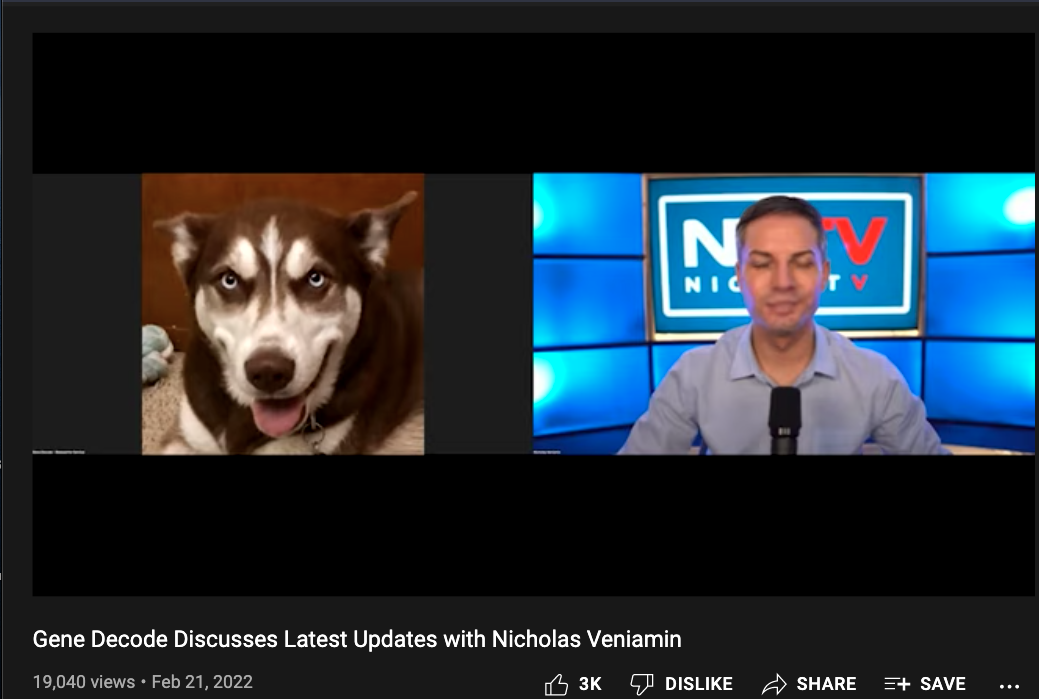
Task: Click the 19,040 views count
Action: coord(83,682)
